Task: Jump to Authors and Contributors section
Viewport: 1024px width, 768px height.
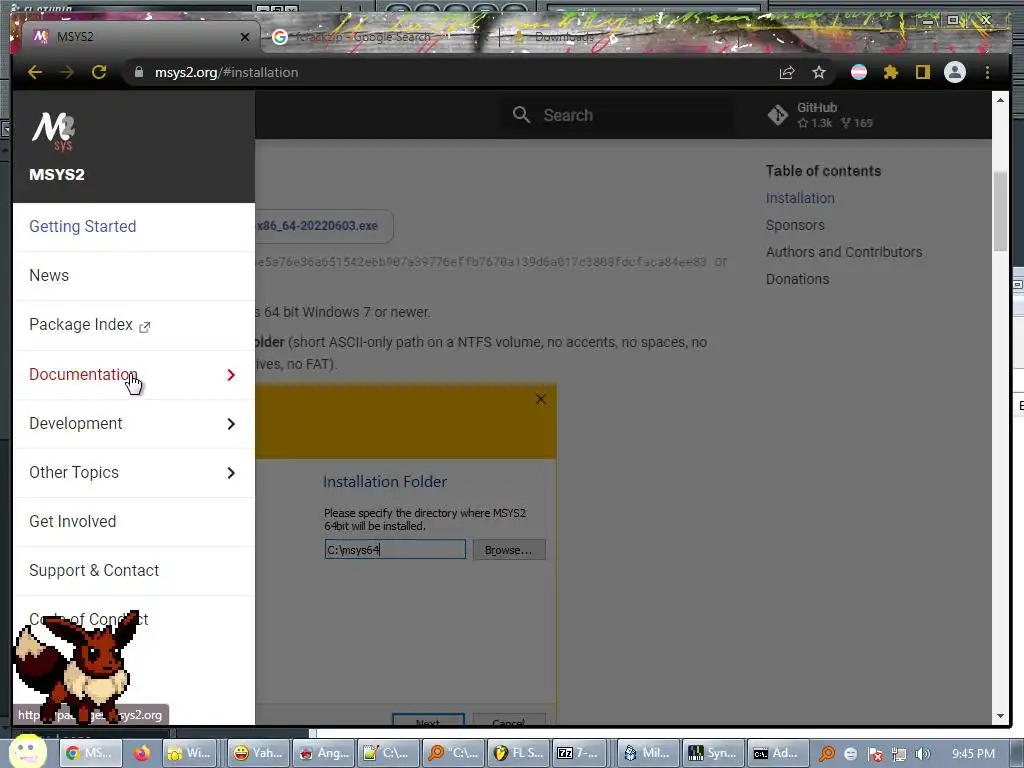Action: [844, 252]
